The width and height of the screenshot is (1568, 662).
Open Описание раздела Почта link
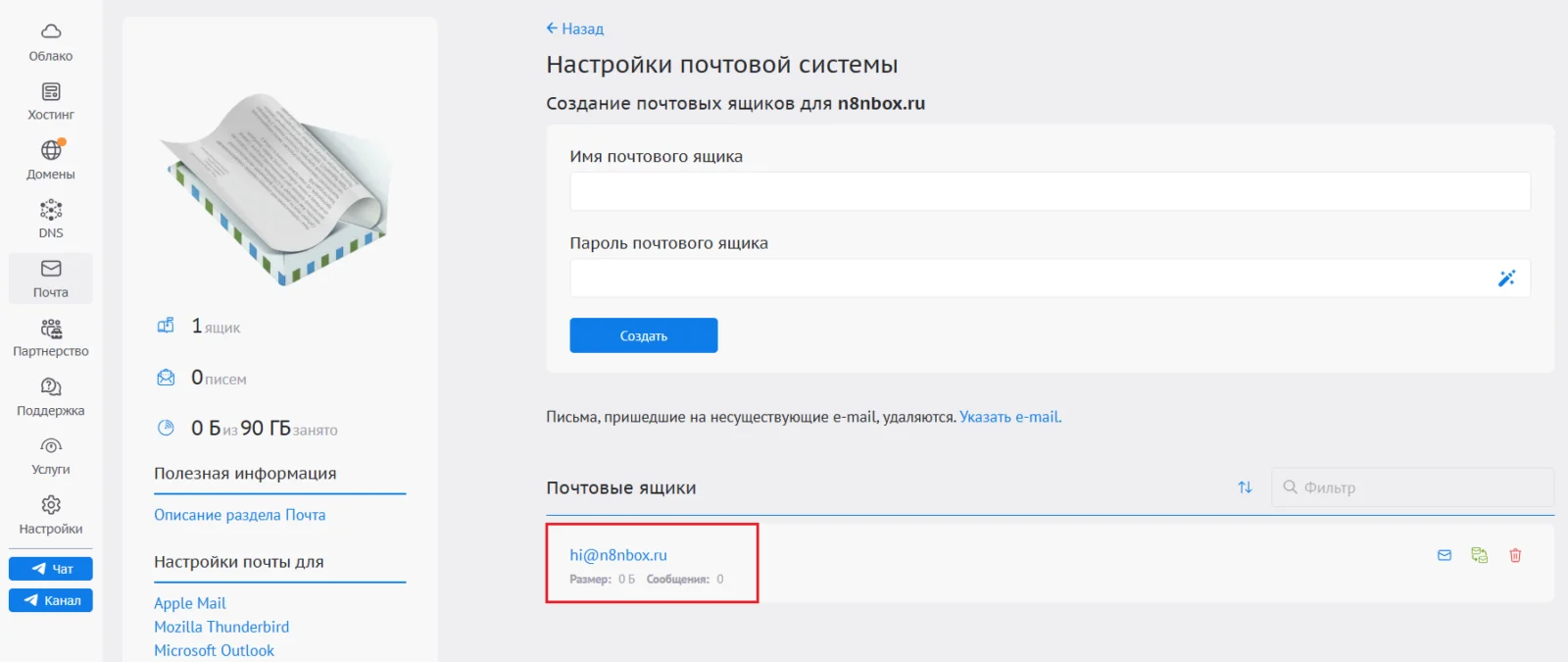tap(240, 515)
